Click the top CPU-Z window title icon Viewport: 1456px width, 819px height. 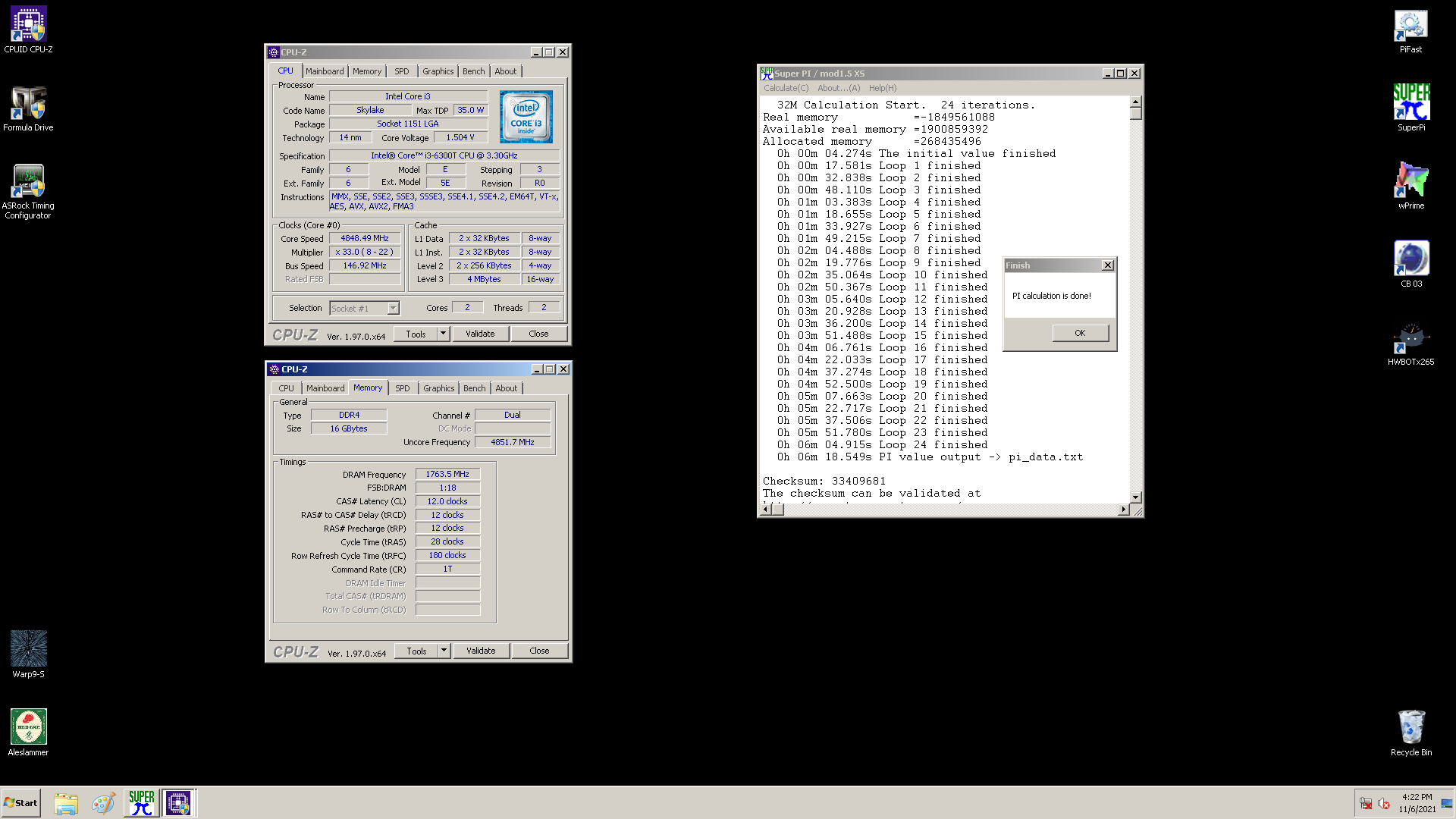pyautogui.click(x=274, y=52)
